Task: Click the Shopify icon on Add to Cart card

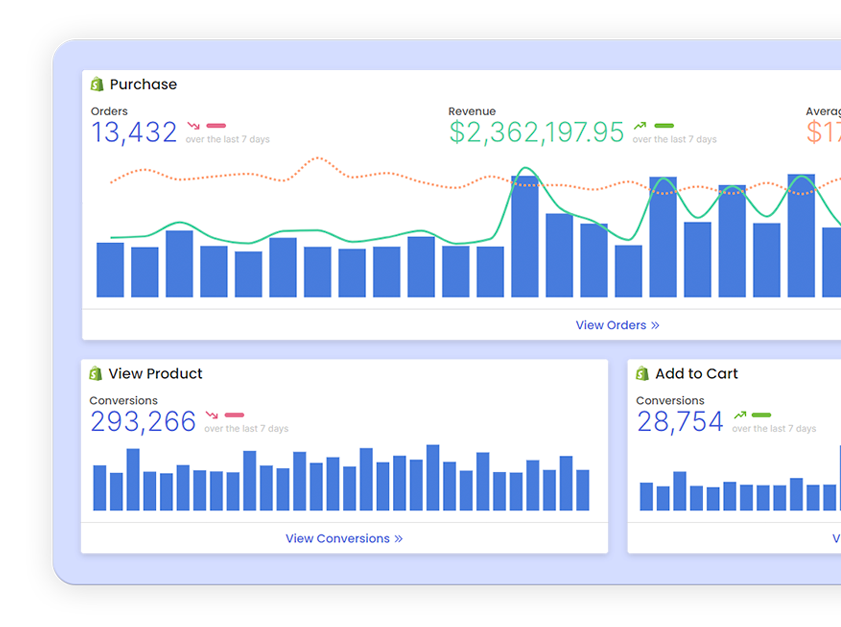Action: point(643,373)
